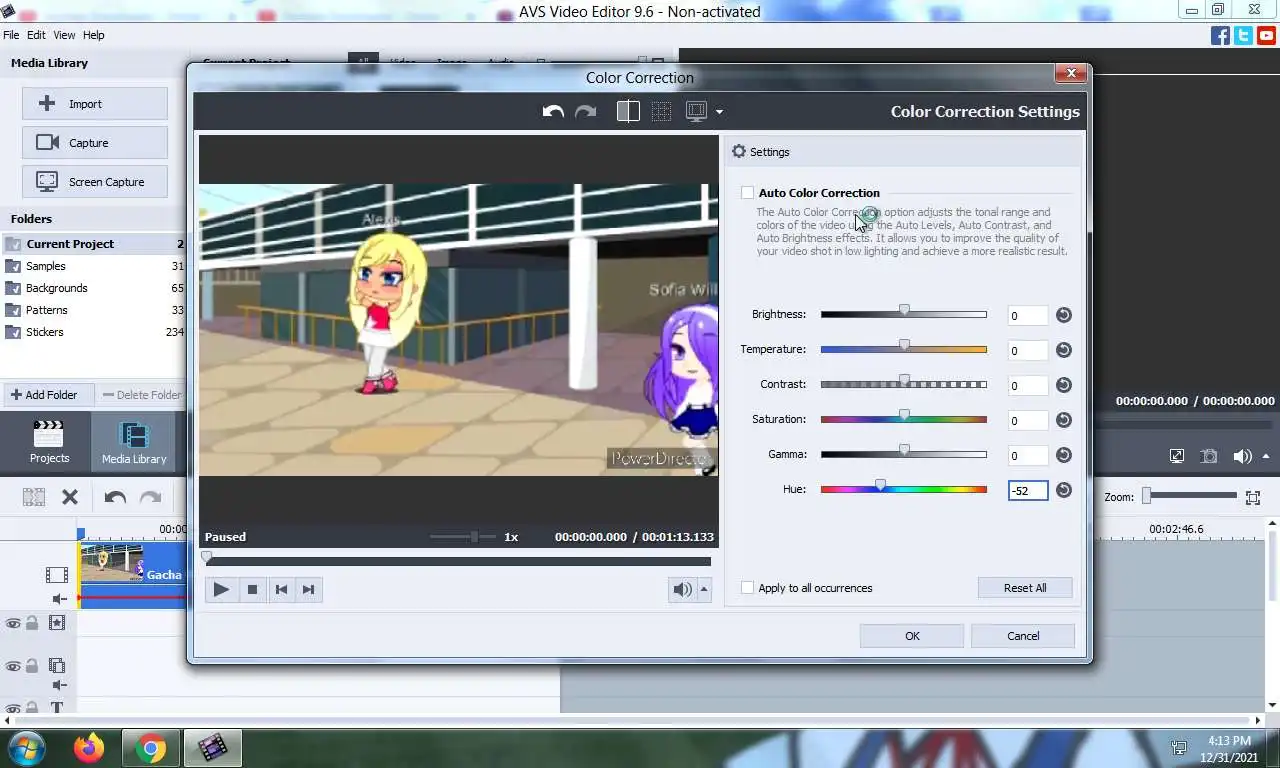The width and height of the screenshot is (1280, 768).
Task: Click the Capture button
Action: [95, 143]
